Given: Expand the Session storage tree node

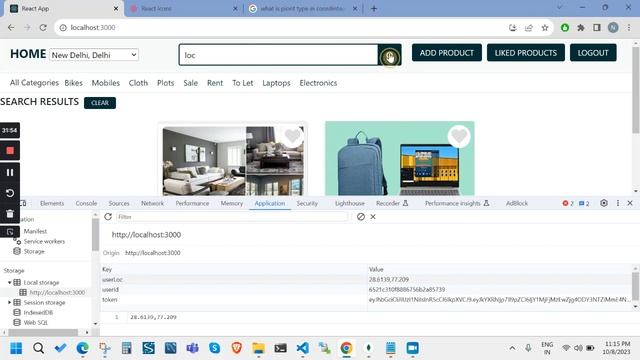Looking at the screenshot, I should 9,302.
